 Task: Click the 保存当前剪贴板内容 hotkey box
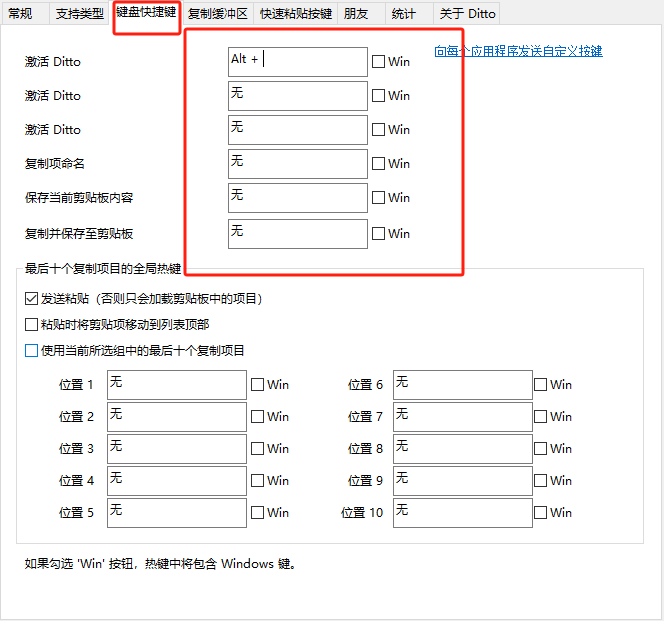[x=297, y=198]
